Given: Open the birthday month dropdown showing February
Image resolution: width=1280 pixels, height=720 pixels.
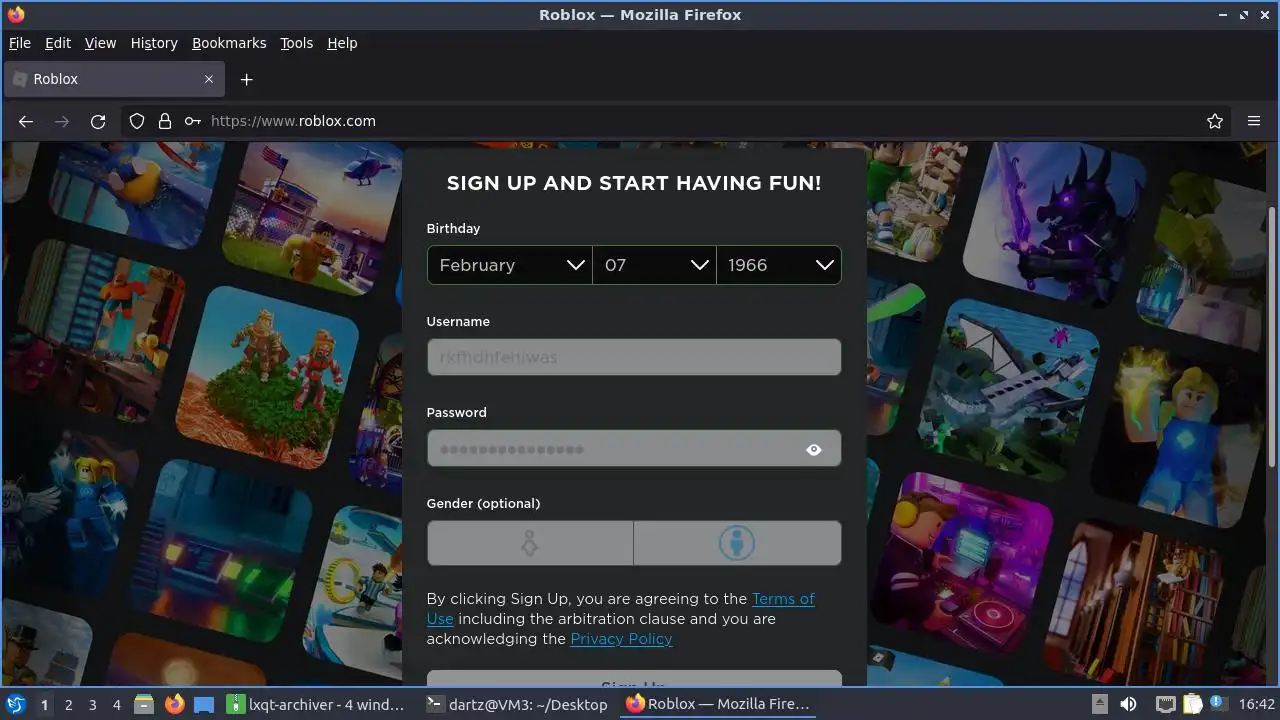Looking at the screenshot, I should 509,265.
